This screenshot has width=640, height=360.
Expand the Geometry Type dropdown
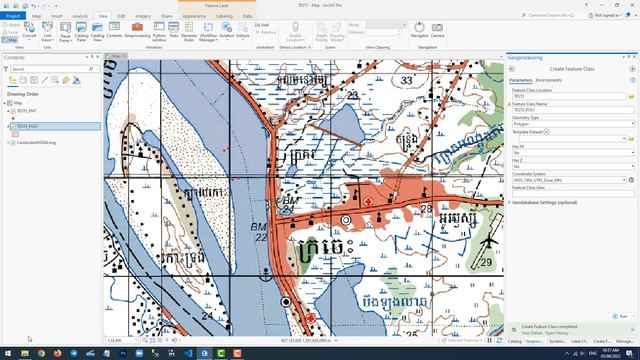click(x=632, y=124)
